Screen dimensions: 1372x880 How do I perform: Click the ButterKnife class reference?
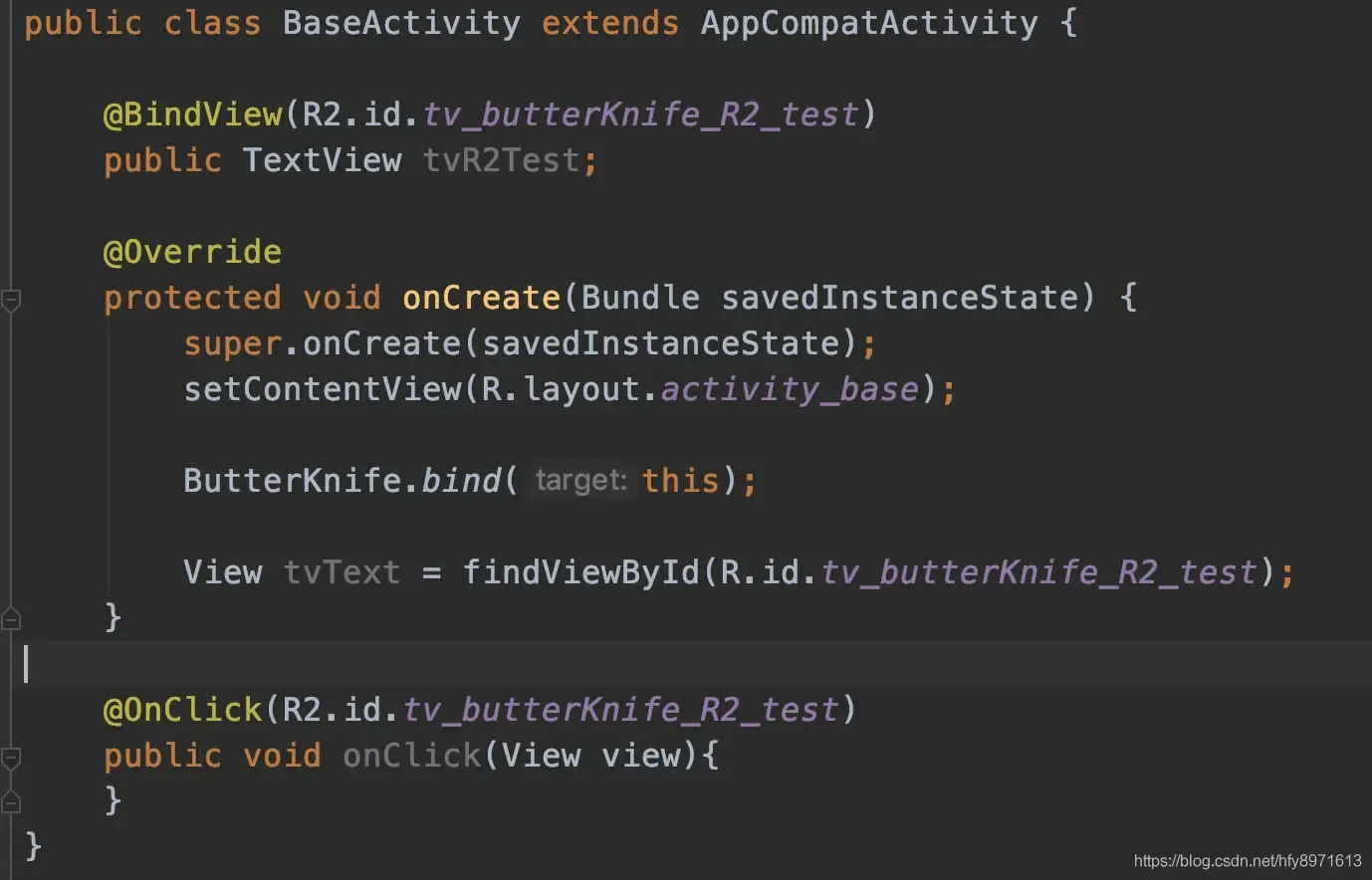pyautogui.click(x=292, y=481)
